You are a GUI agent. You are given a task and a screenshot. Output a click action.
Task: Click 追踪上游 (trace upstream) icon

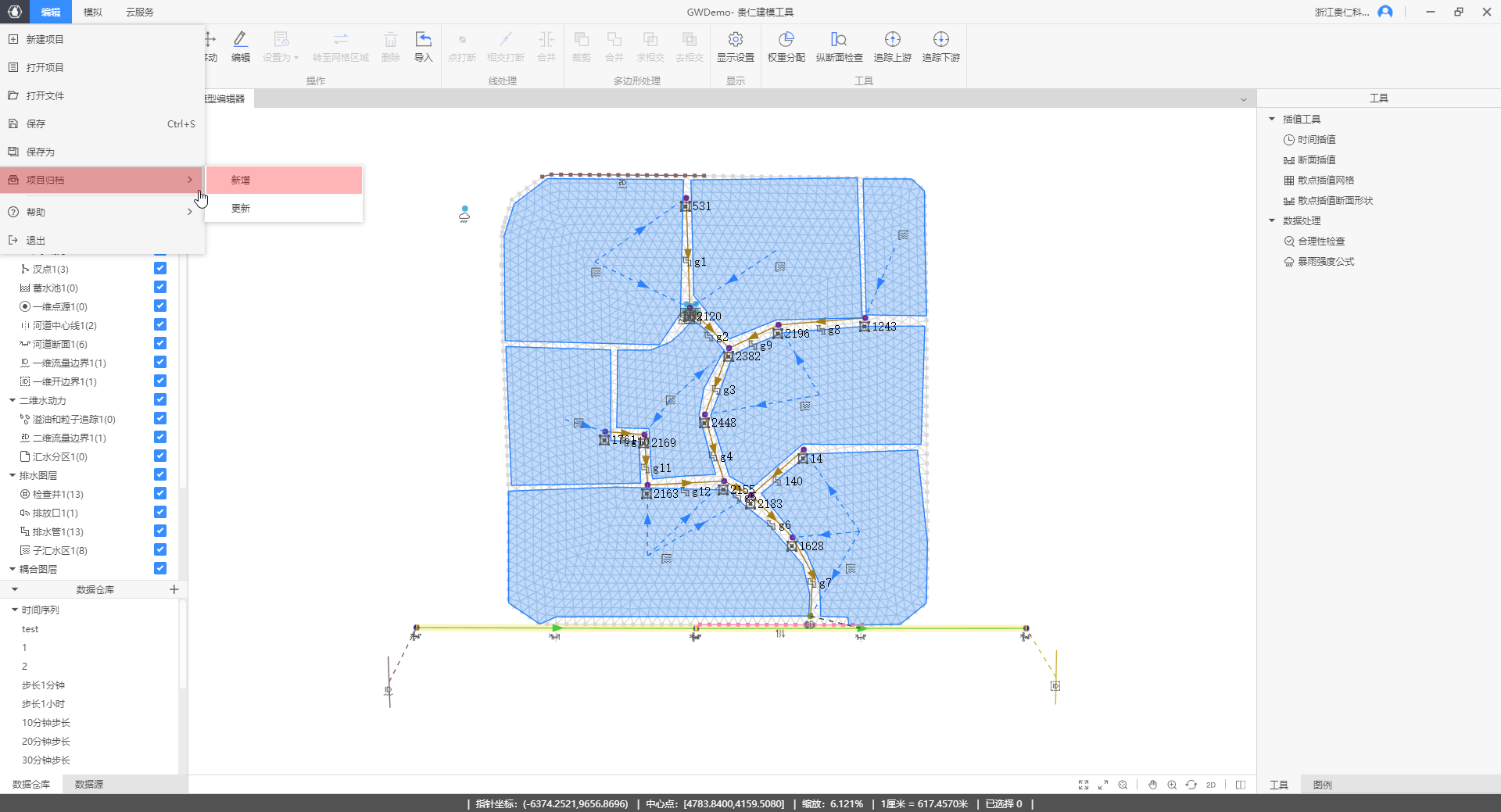pyautogui.click(x=892, y=39)
